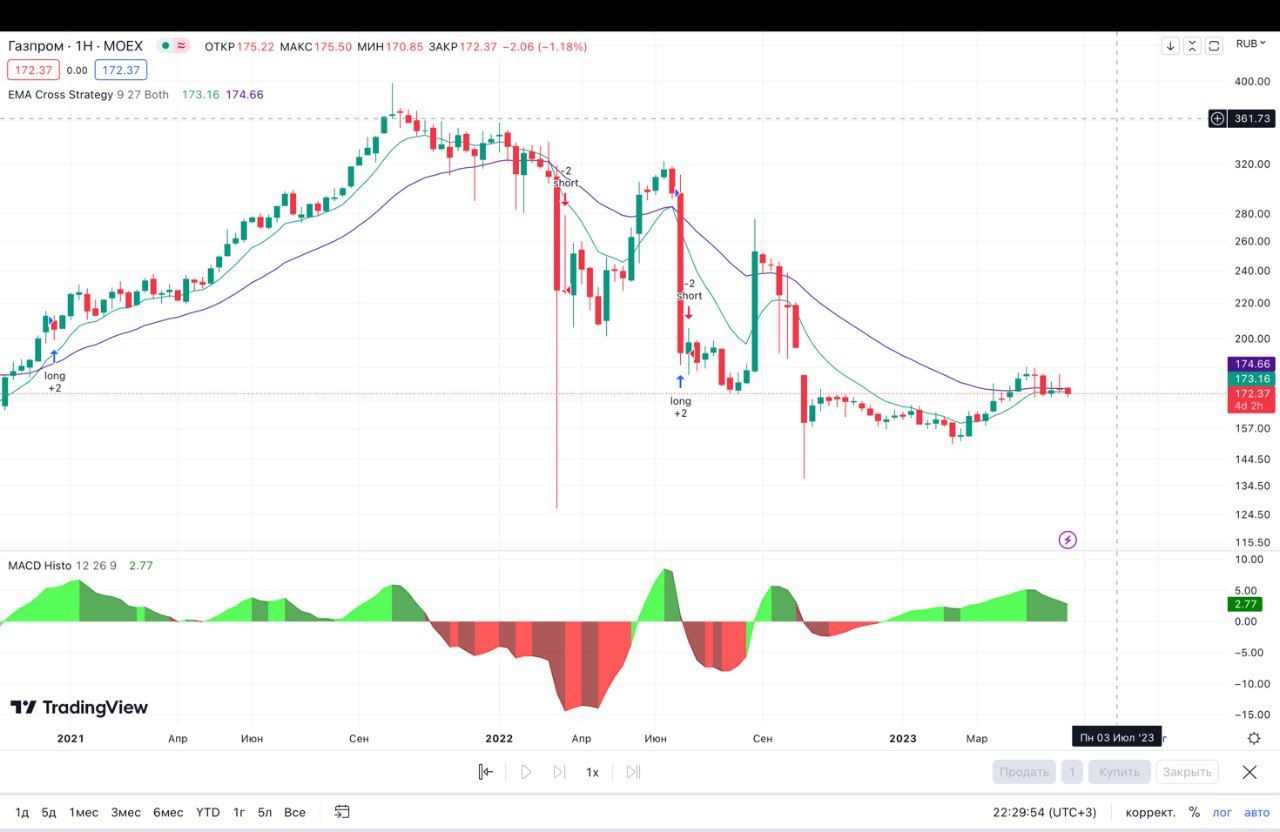This screenshot has height=832, width=1280.
Task: Select the 6мес time range
Action: tap(168, 812)
